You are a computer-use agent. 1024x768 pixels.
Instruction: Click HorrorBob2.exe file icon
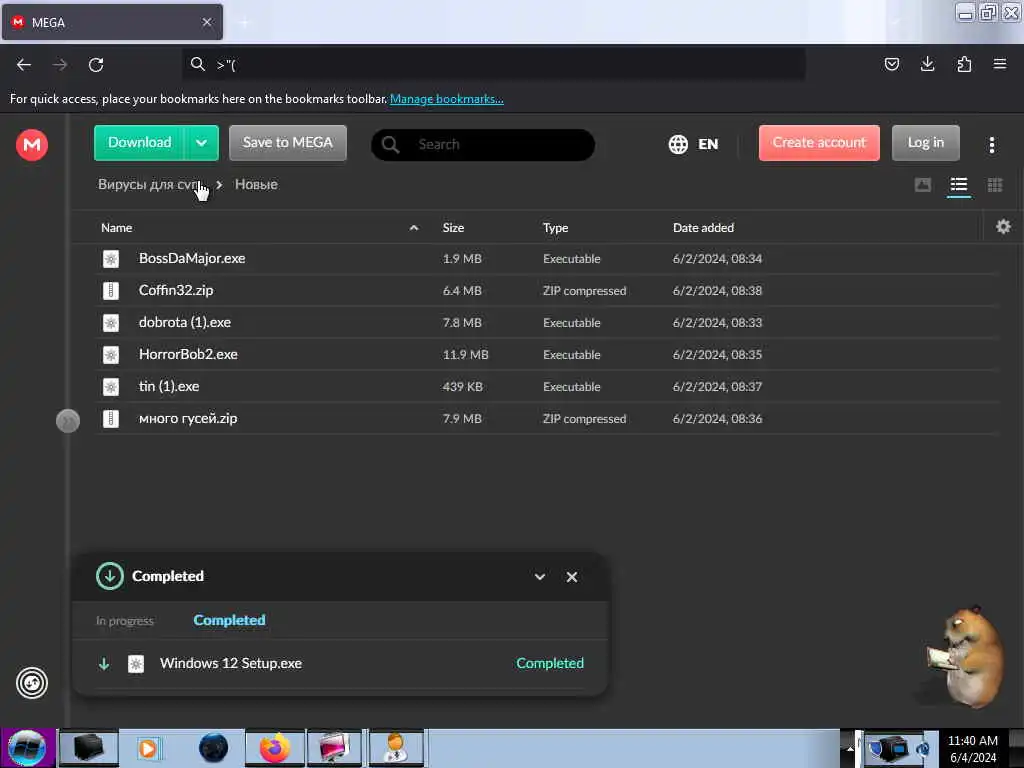point(111,355)
